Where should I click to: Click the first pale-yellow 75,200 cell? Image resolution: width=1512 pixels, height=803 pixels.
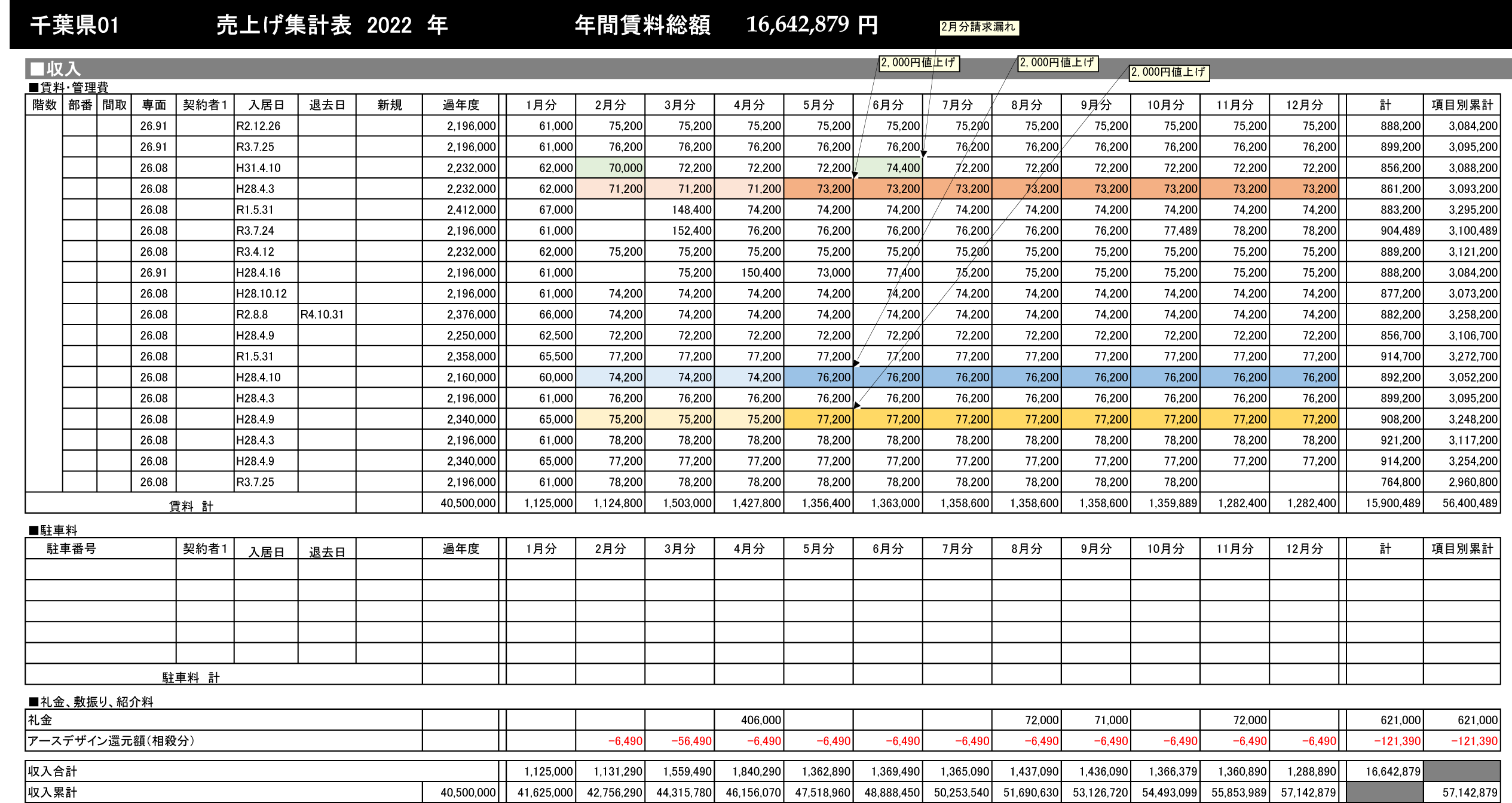pos(610,419)
